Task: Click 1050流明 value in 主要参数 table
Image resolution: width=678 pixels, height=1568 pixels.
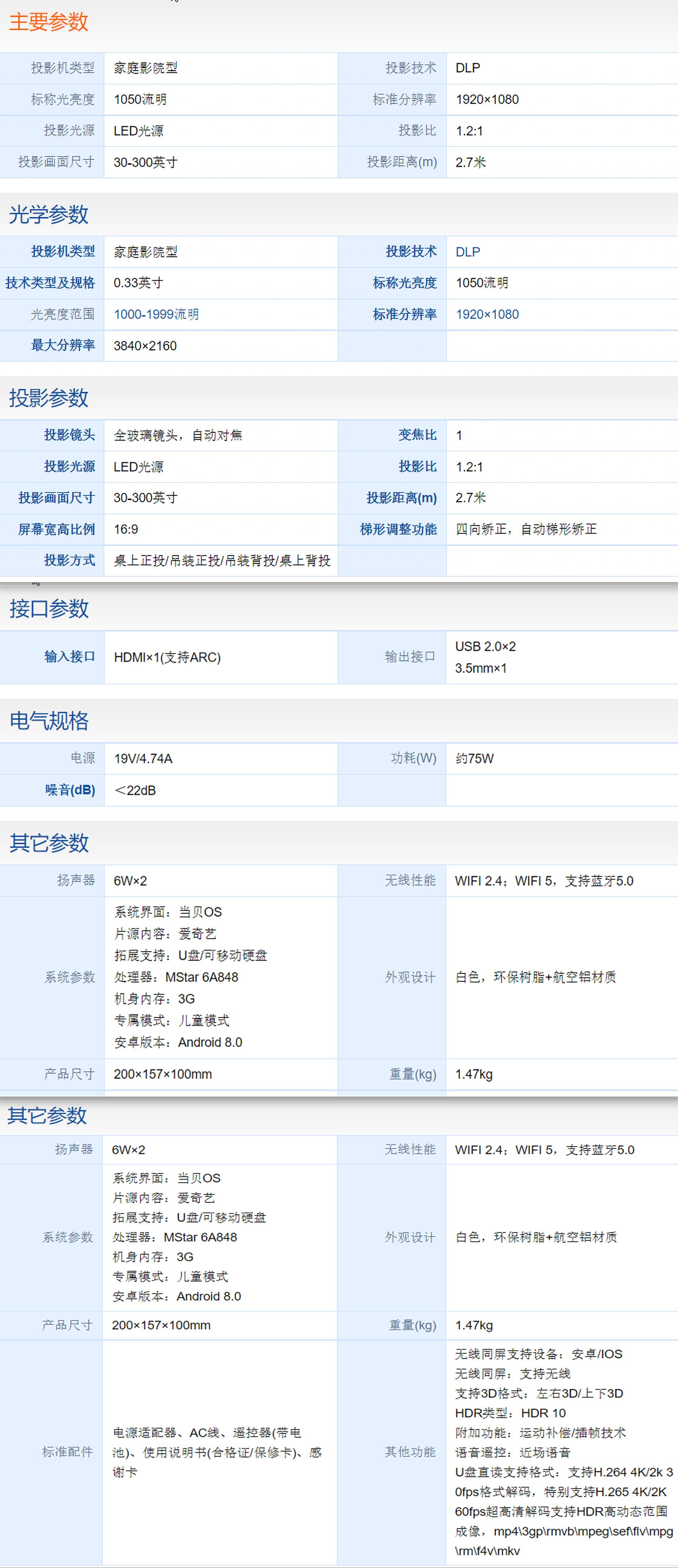Action: pyautogui.click(x=140, y=100)
